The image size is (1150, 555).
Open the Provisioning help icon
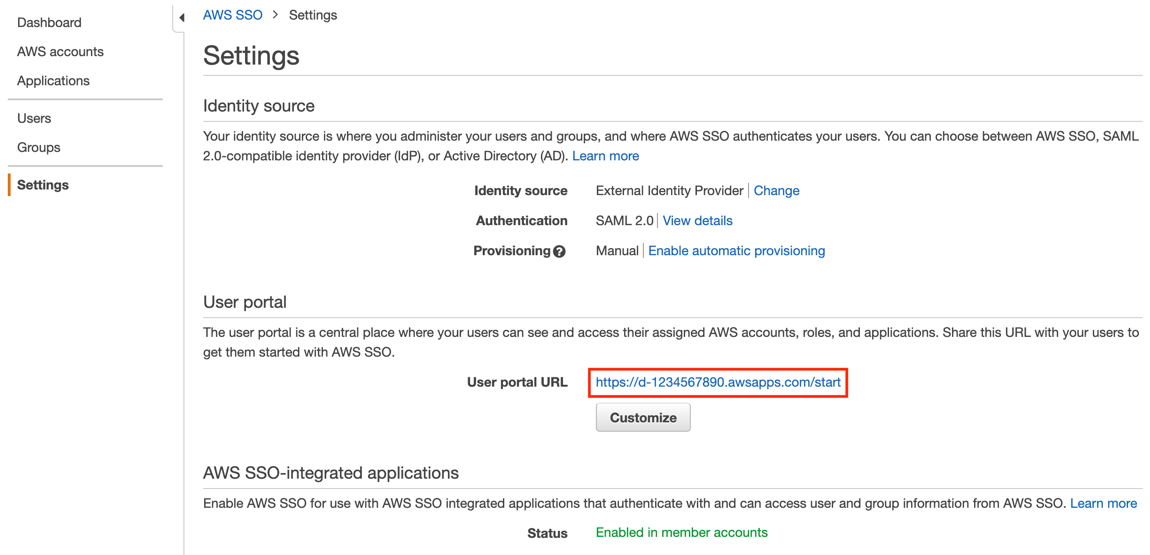tap(560, 251)
